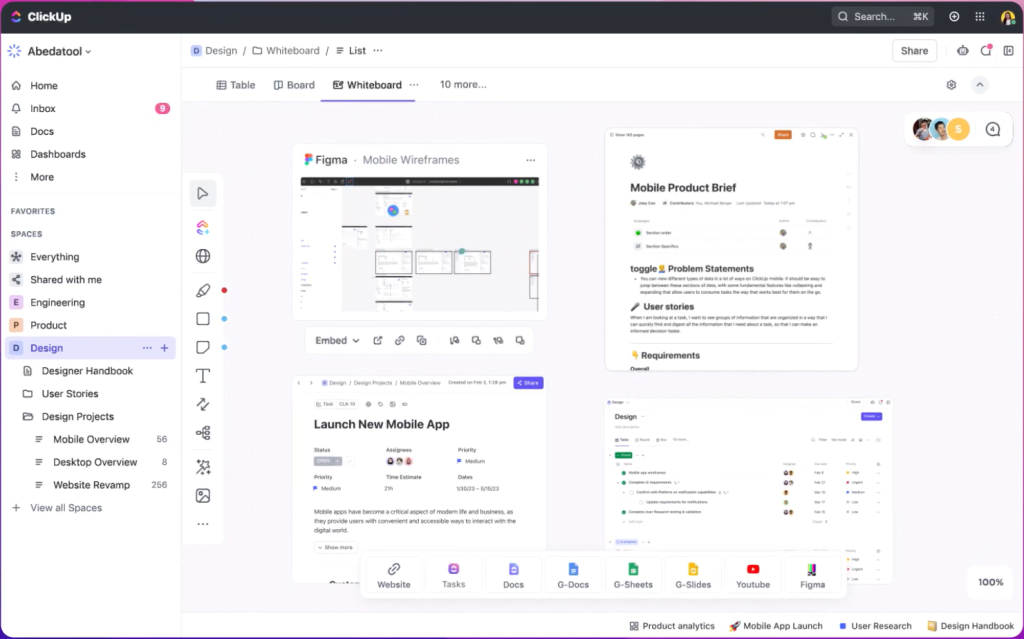The width and height of the screenshot is (1024, 639).
Task: Select the globe website embed tool
Action: [x=203, y=256]
